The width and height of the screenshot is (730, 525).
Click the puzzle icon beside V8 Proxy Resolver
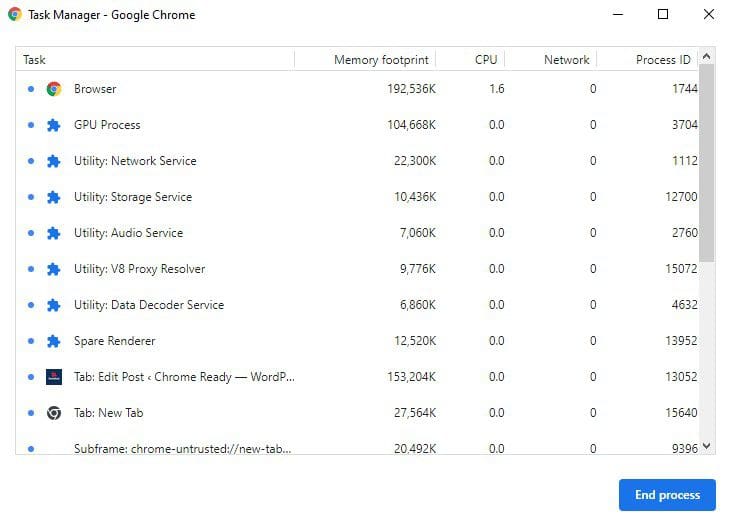(54, 269)
